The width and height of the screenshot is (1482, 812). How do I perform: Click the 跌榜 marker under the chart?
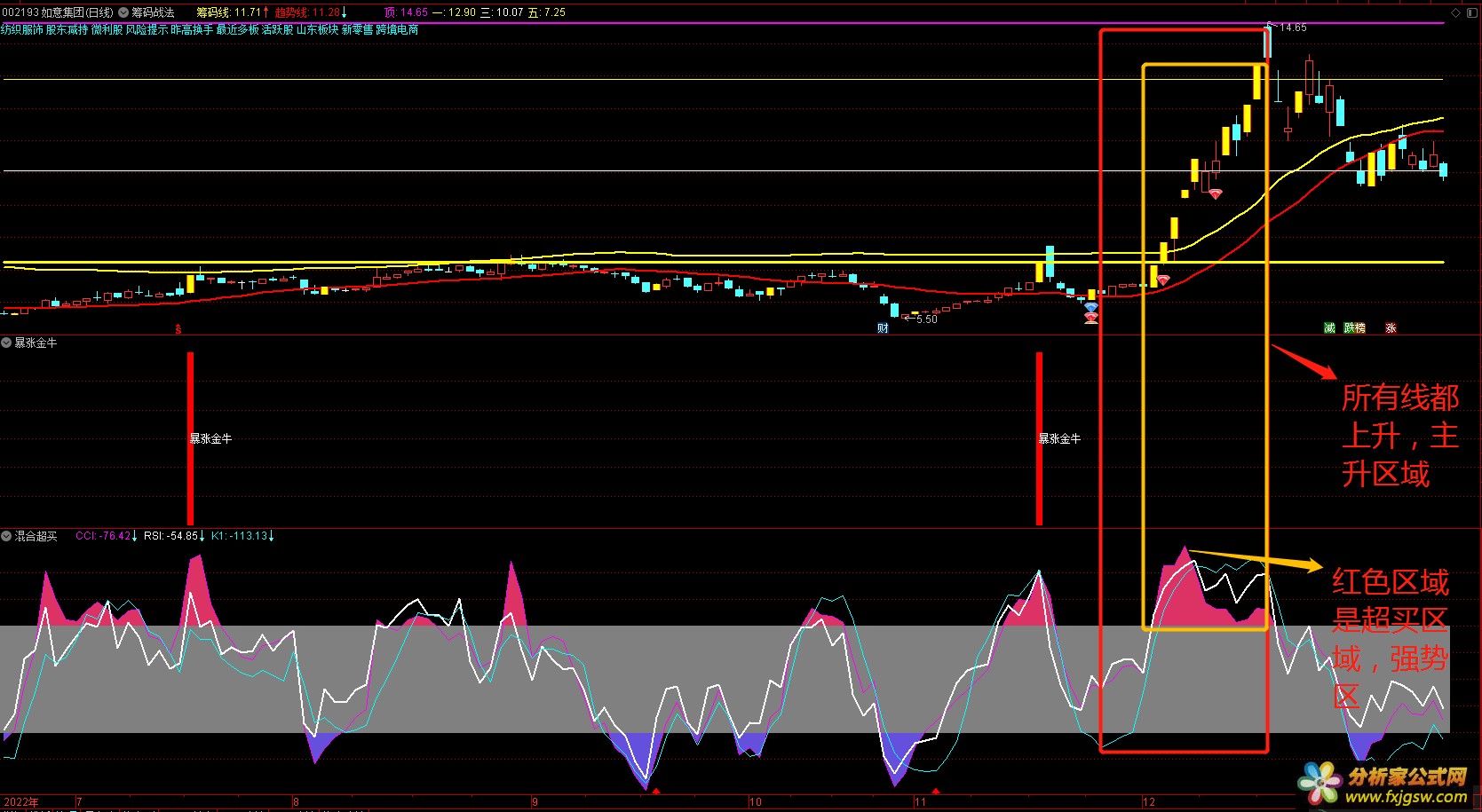pos(1355,328)
